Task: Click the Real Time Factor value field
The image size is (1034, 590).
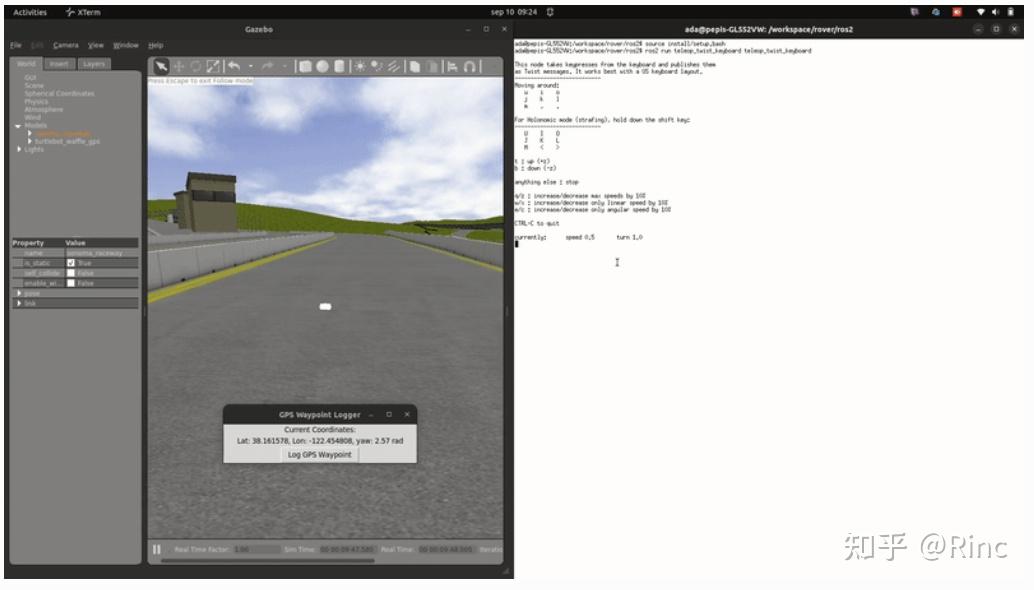Action: coord(257,549)
